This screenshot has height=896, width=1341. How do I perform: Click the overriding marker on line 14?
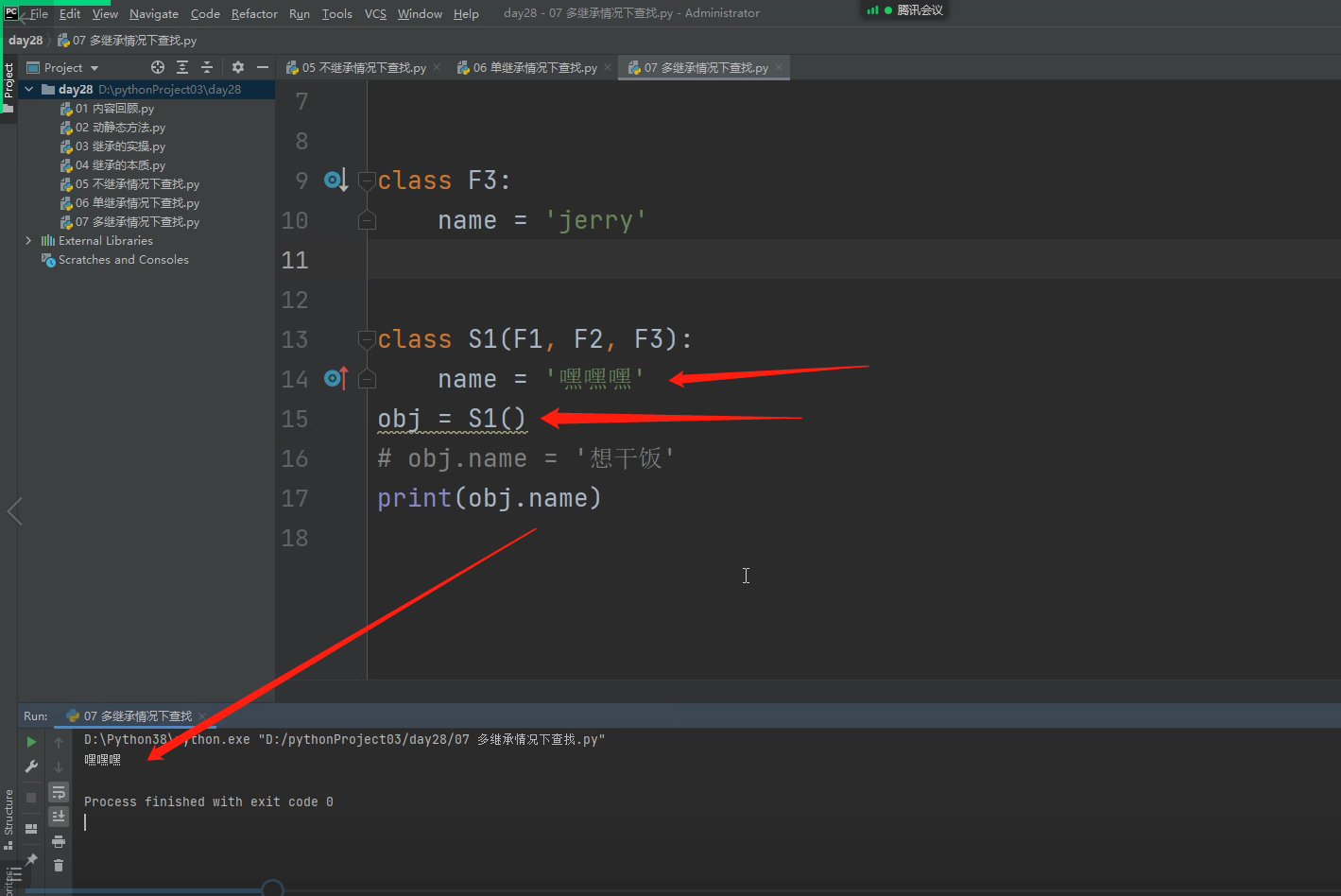point(335,378)
